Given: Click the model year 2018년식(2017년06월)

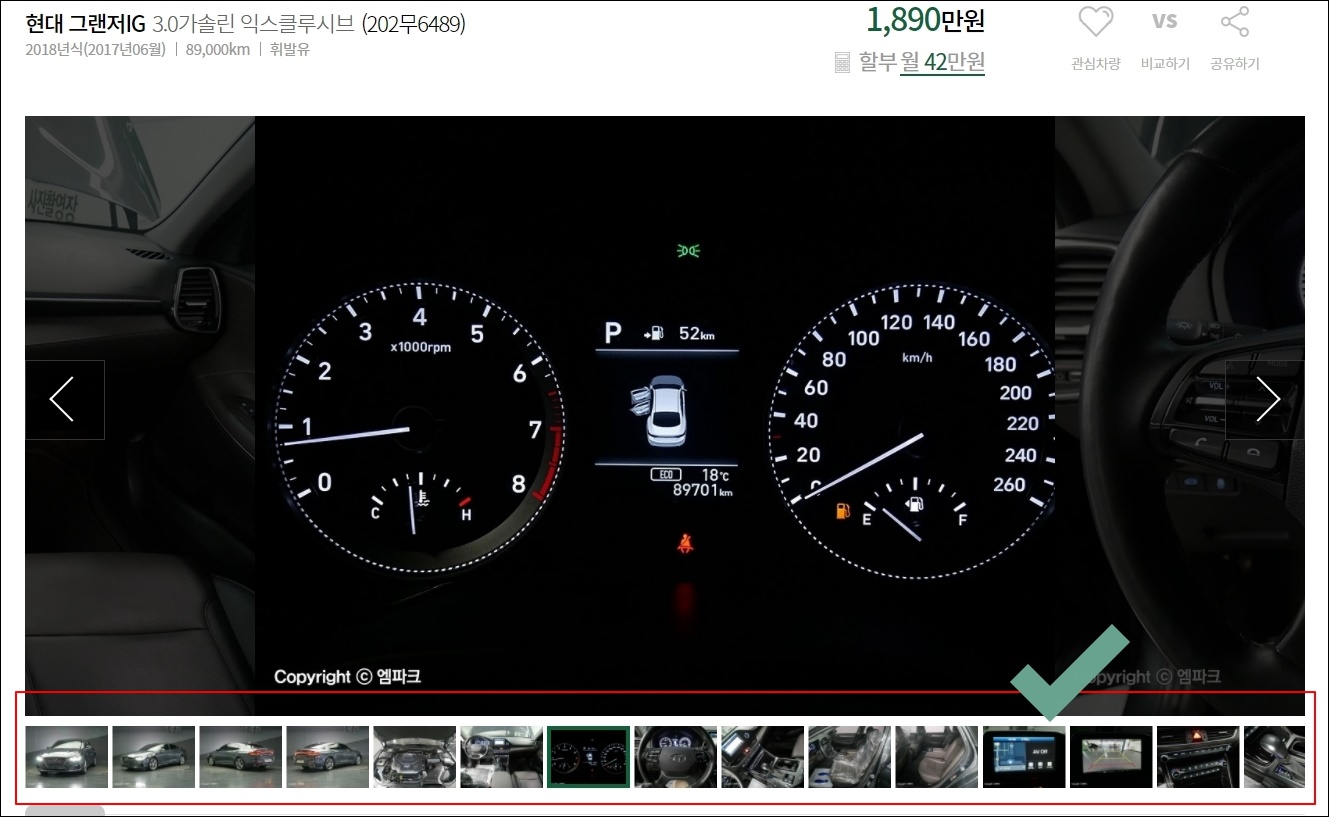Looking at the screenshot, I should (x=96, y=49).
